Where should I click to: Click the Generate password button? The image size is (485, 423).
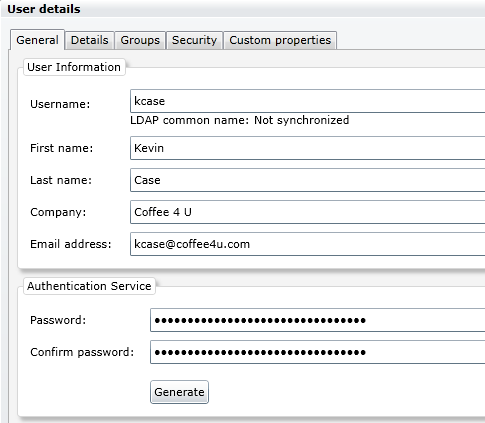179,392
